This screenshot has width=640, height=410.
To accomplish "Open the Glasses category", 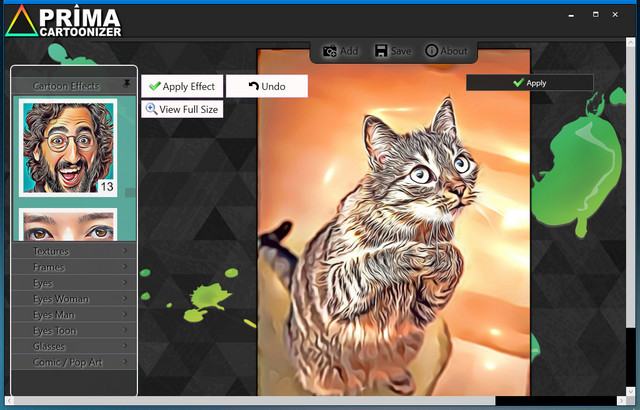I will click(x=74, y=346).
